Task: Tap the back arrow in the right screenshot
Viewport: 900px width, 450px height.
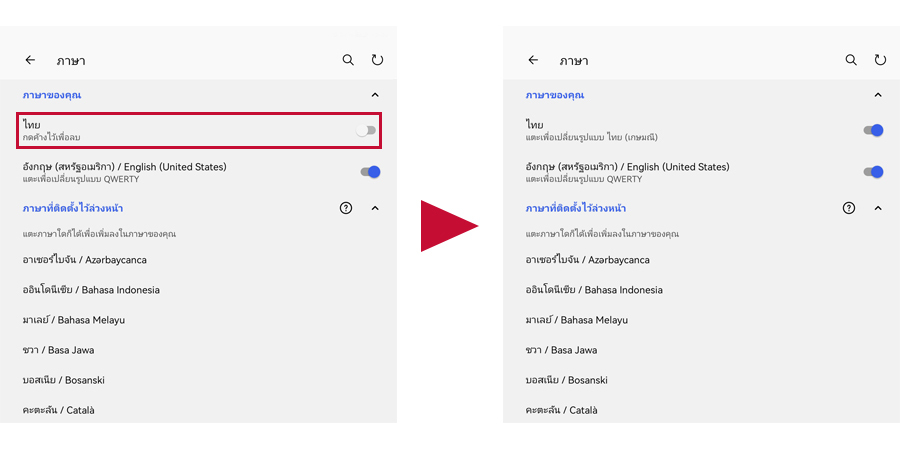Action: (533, 60)
